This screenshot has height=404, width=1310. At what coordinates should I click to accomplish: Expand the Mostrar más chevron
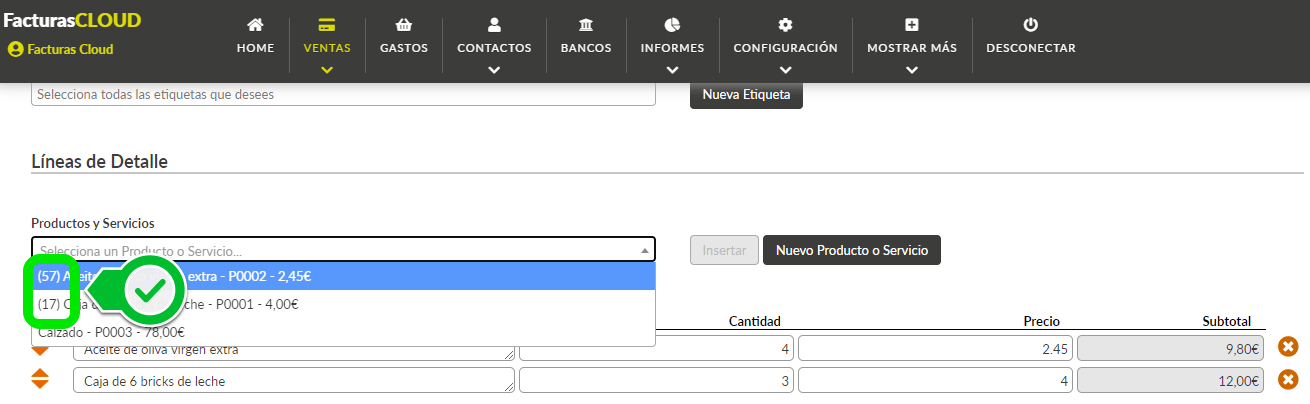[911, 70]
